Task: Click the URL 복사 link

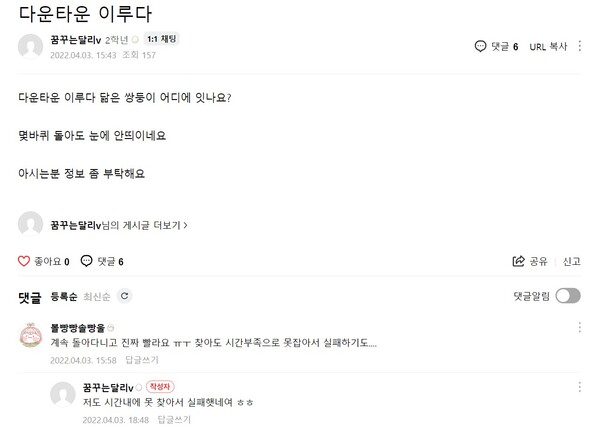Action: pyautogui.click(x=549, y=46)
